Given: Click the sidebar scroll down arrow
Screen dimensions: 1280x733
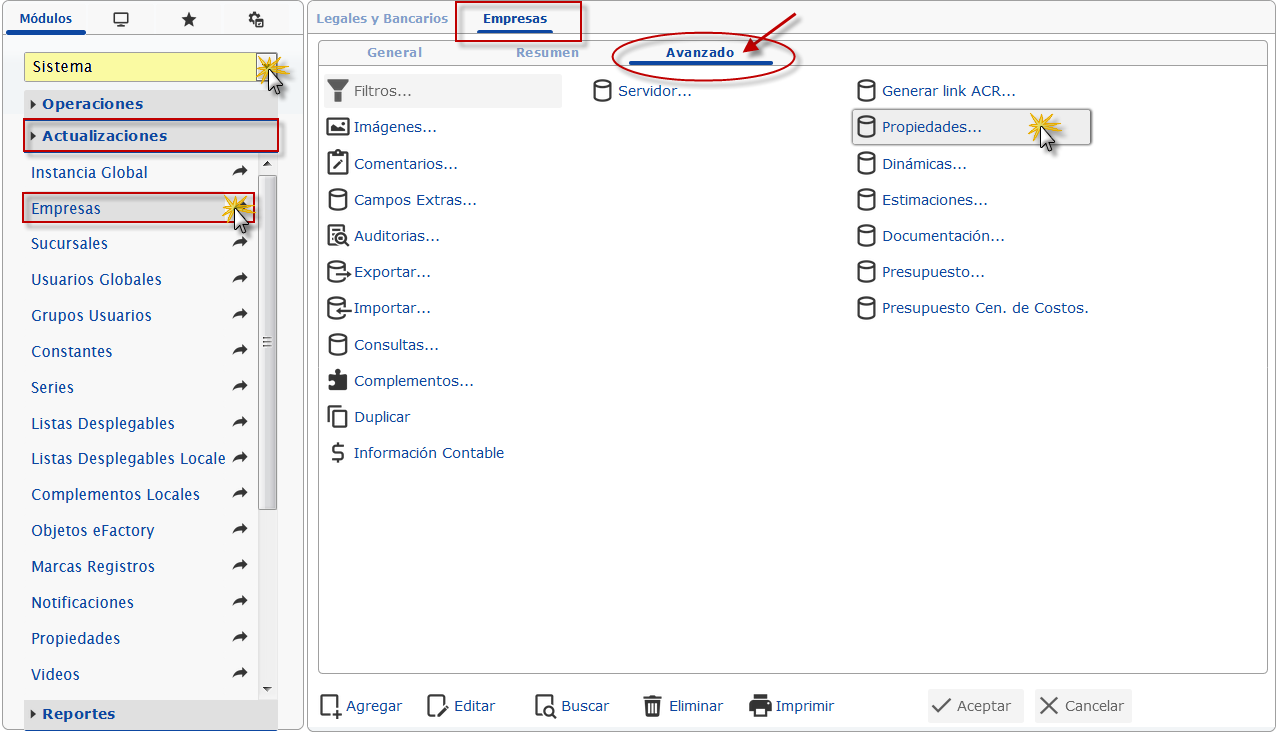Looking at the screenshot, I should pos(267,689).
